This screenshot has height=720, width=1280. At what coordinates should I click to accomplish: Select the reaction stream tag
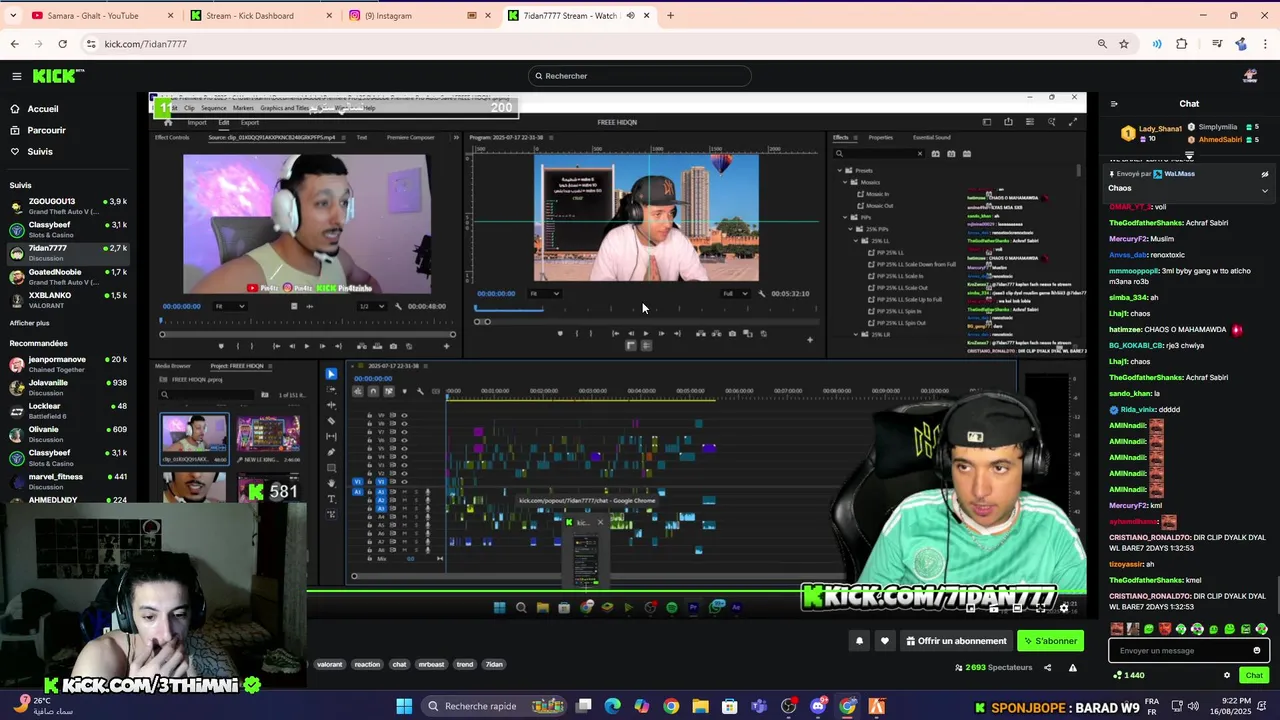pyautogui.click(x=367, y=664)
